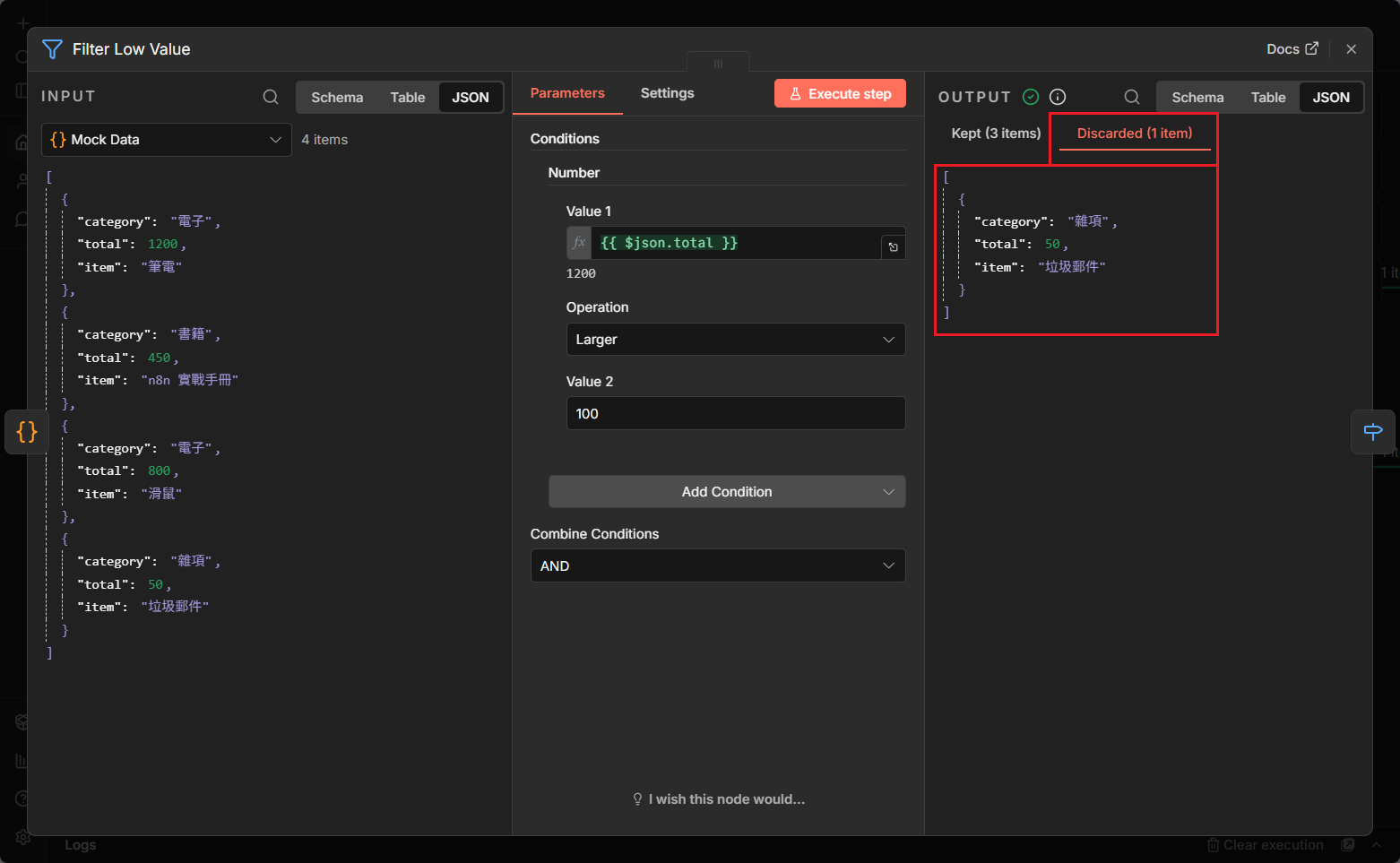
Task: Click the panel drag handle at top
Action: (x=718, y=64)
